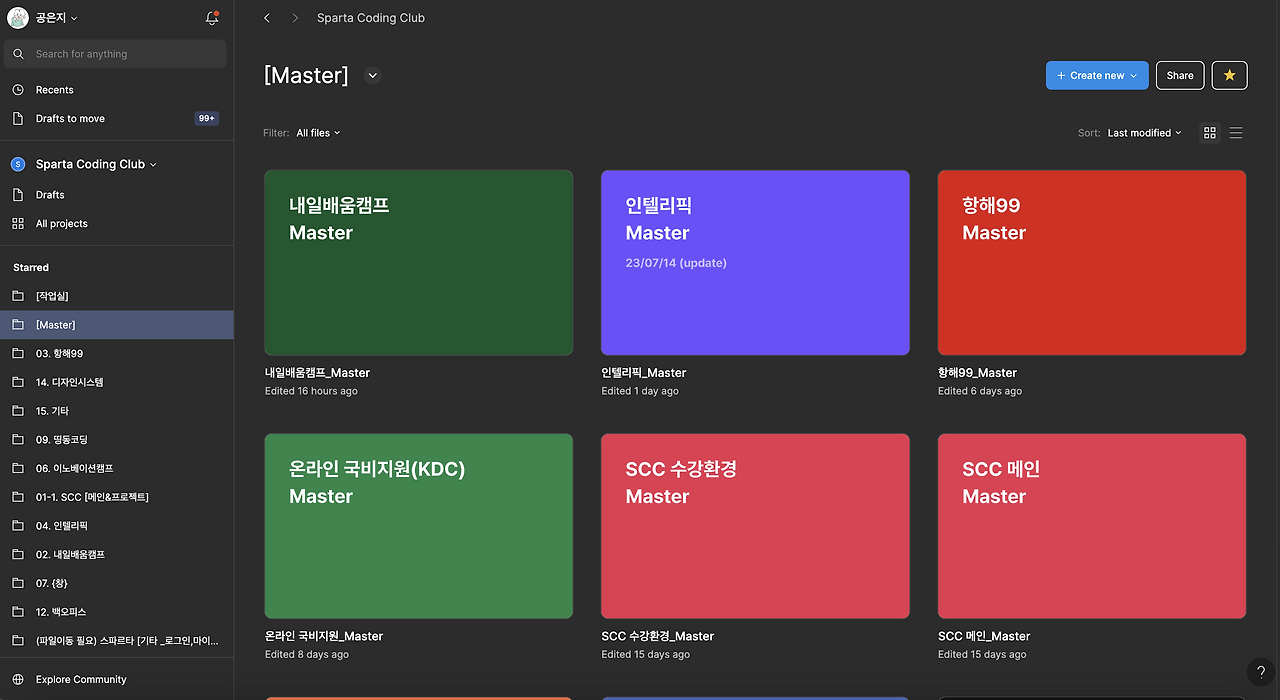Screen dimensions: 1280x700
Task: Open team Drafts
Action: 117,195
